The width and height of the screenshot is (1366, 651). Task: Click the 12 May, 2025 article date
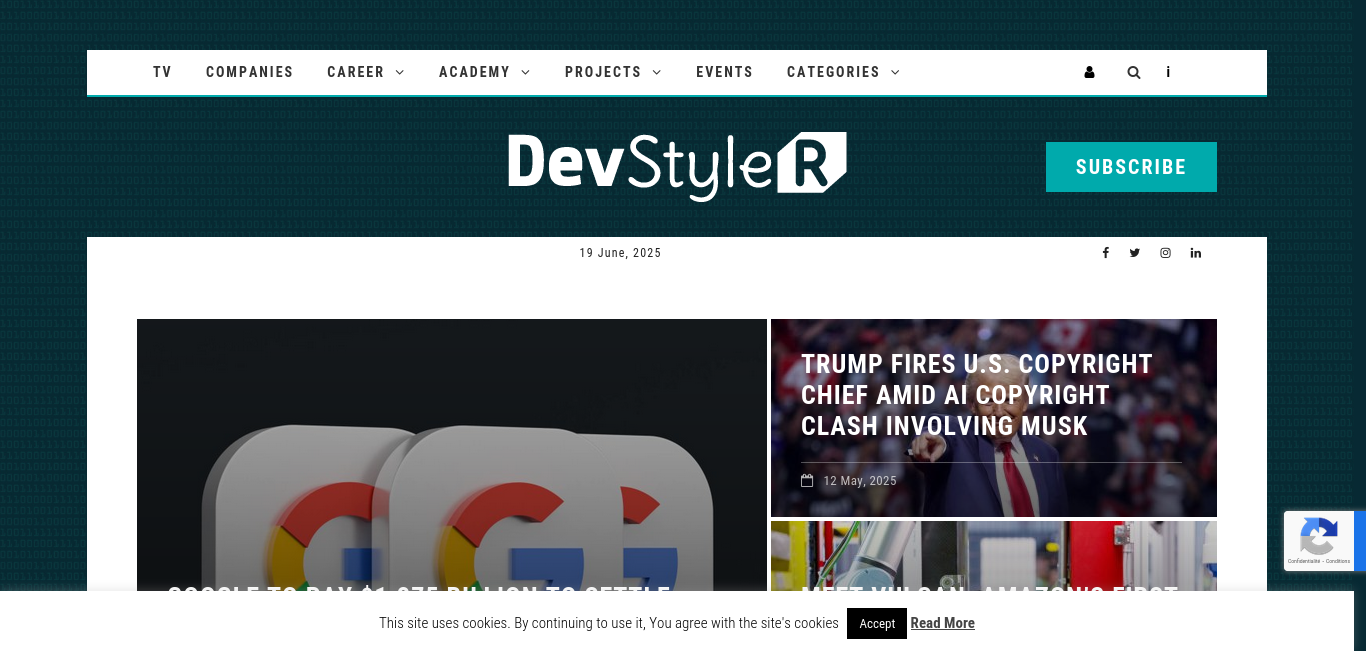pos(860,481)
